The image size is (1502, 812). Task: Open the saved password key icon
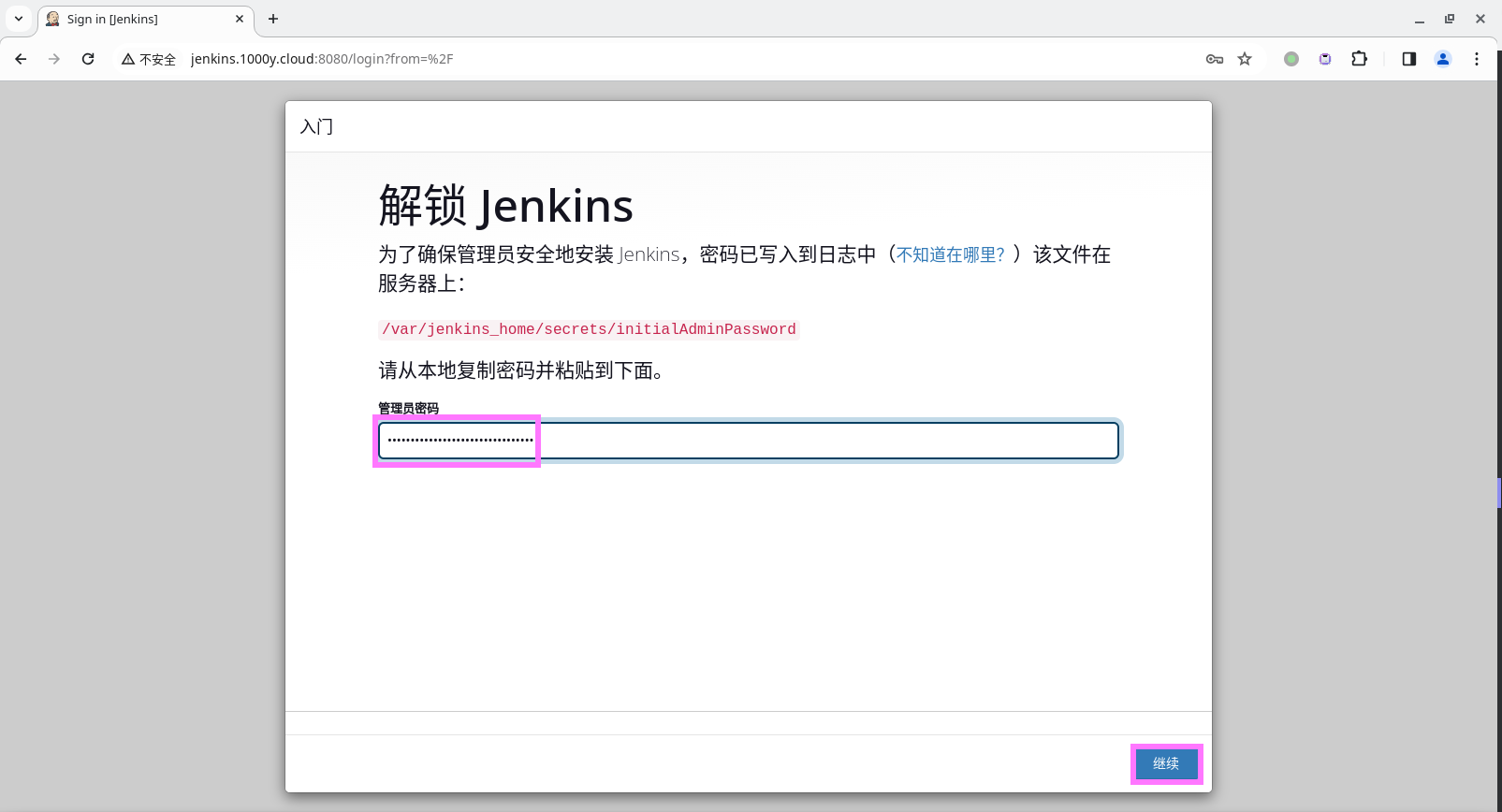click(1215, 59)
